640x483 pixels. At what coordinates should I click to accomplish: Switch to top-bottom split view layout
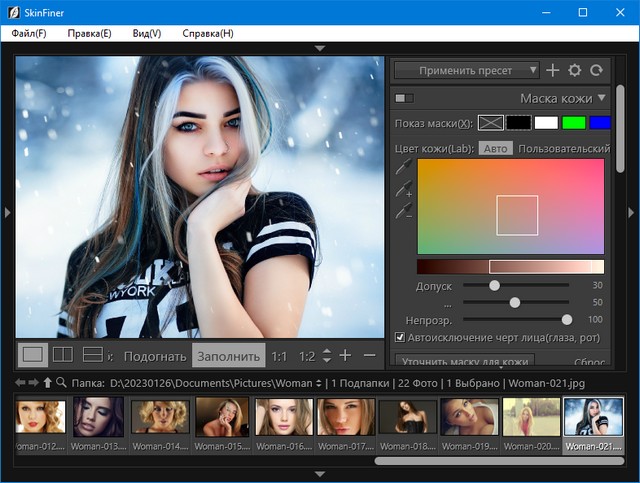click(x=91, y=354)
